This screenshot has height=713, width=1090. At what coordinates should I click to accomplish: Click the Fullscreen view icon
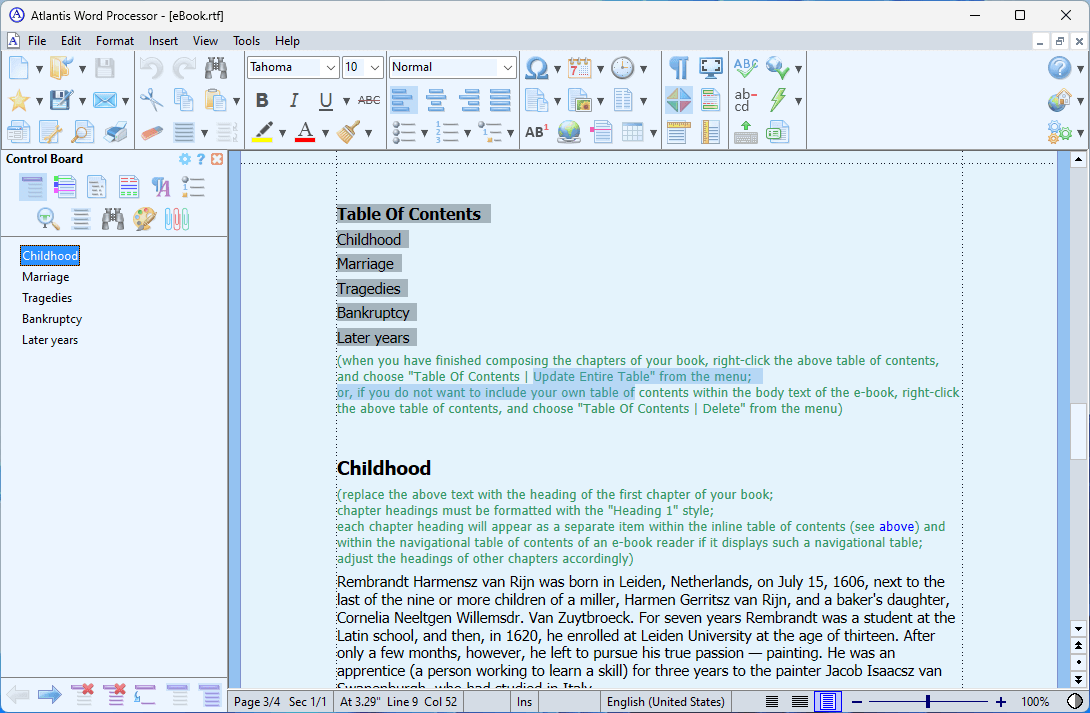pyautogui.click(x=711, y=68)
